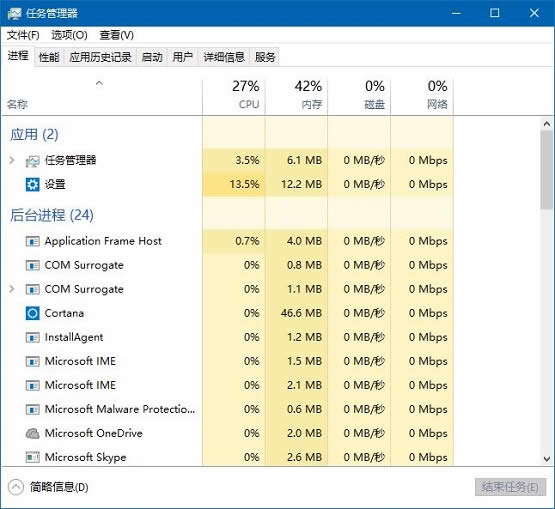
Task: Collapse to 简略信息 view
Action: [x=48, y=487]
